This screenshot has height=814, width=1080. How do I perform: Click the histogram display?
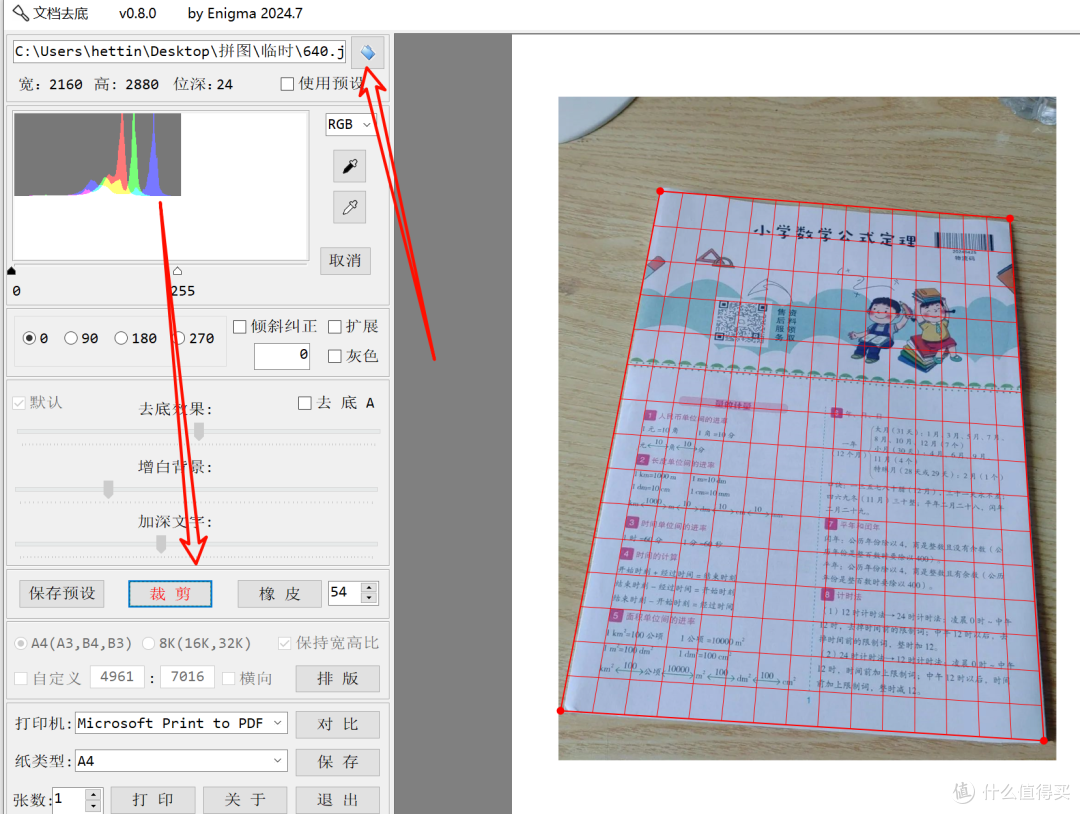coord(160,186)
